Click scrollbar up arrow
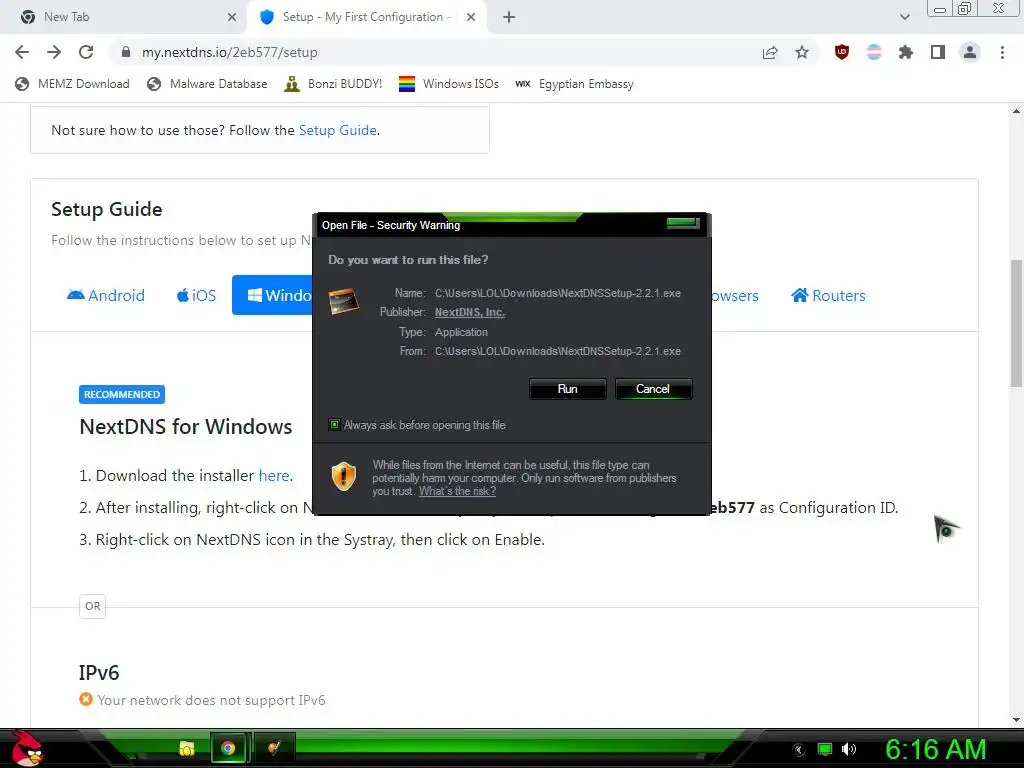This screenshot has height=768, width=1024. pos(1016,112)
